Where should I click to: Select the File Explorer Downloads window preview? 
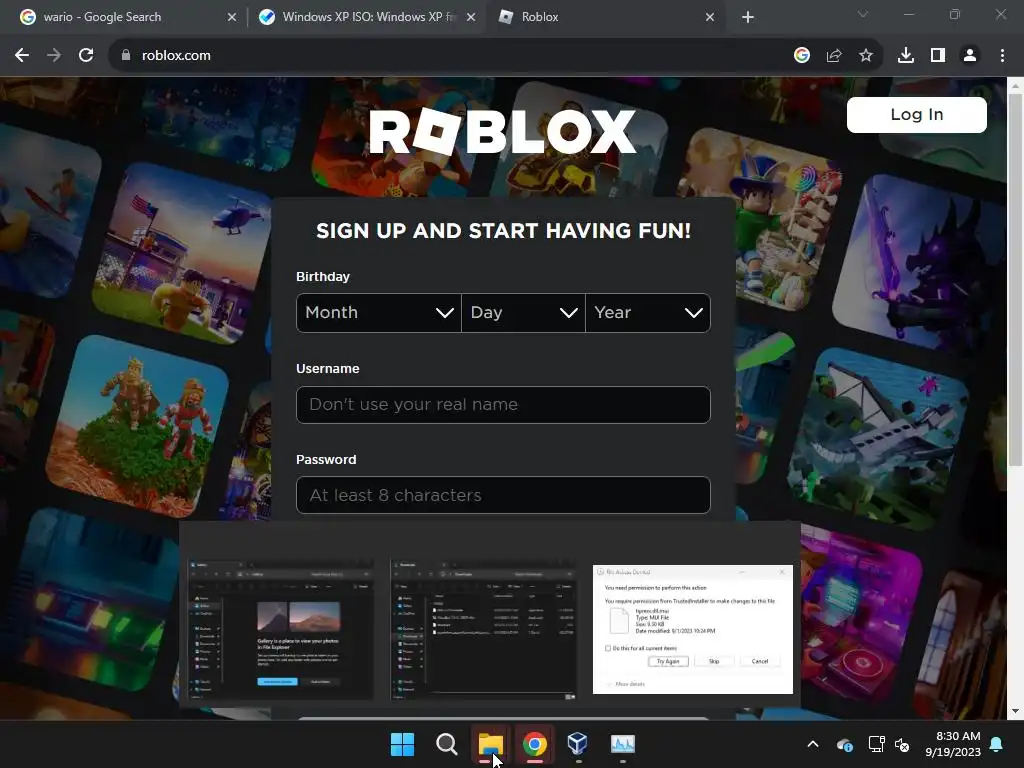click(x=483, y=629)
